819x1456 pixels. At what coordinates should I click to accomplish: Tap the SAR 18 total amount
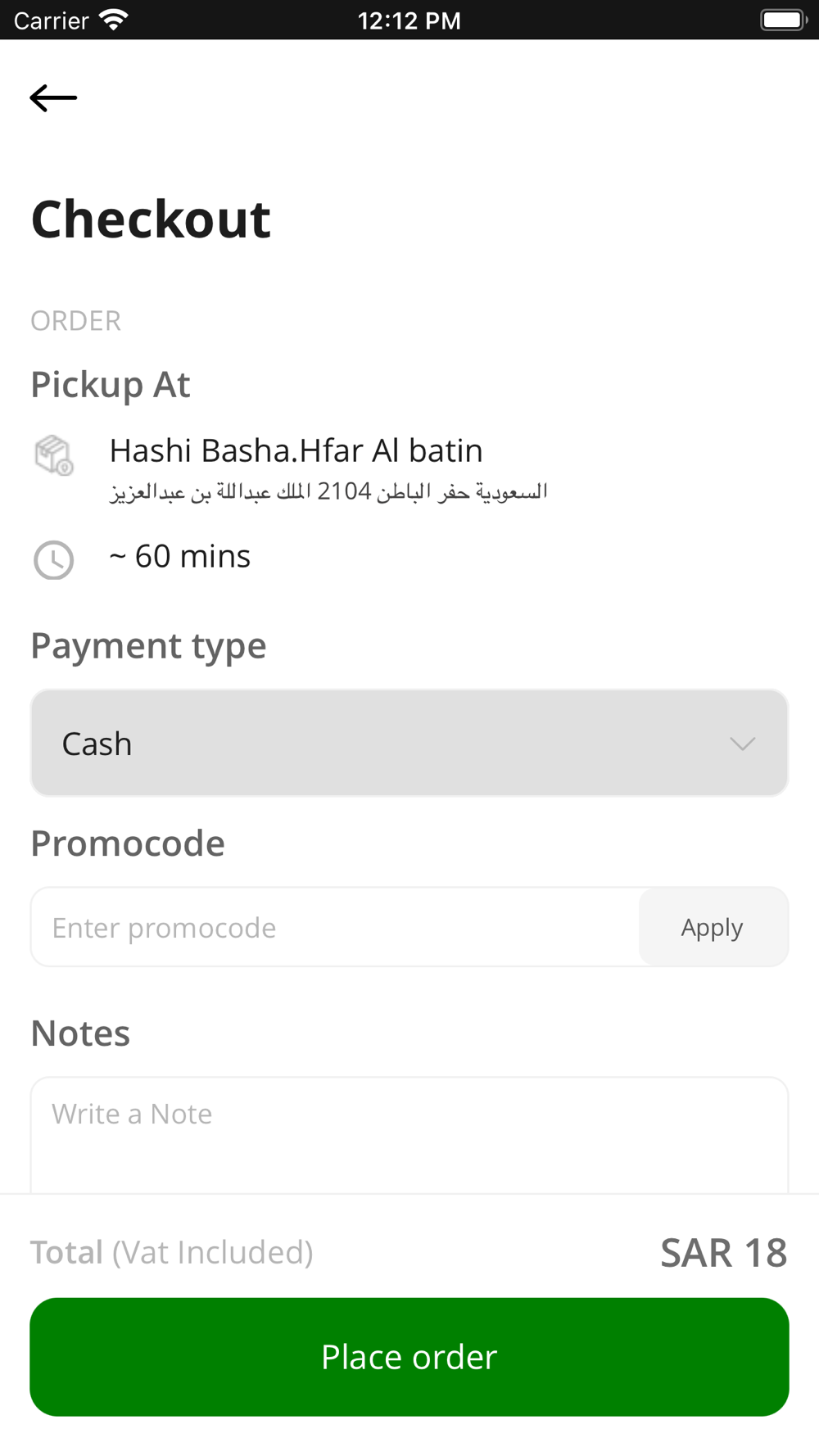click(724, 1253)
